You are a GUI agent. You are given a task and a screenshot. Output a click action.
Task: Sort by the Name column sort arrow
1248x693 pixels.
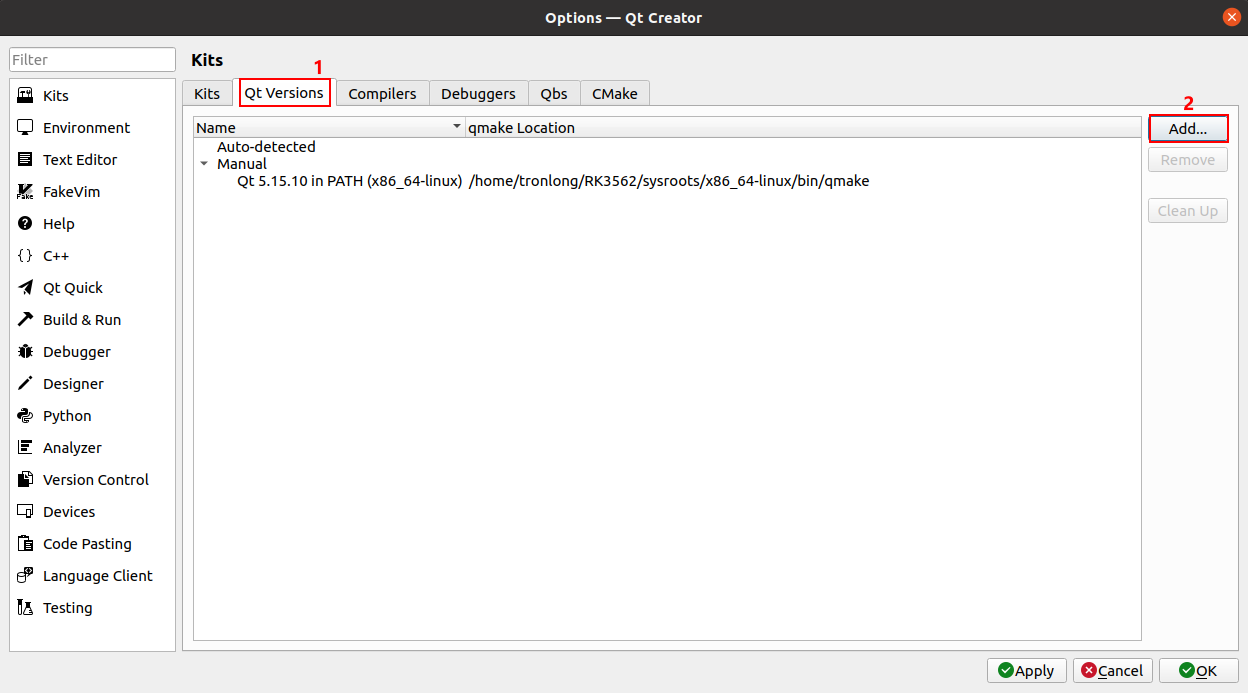point(457,127)
